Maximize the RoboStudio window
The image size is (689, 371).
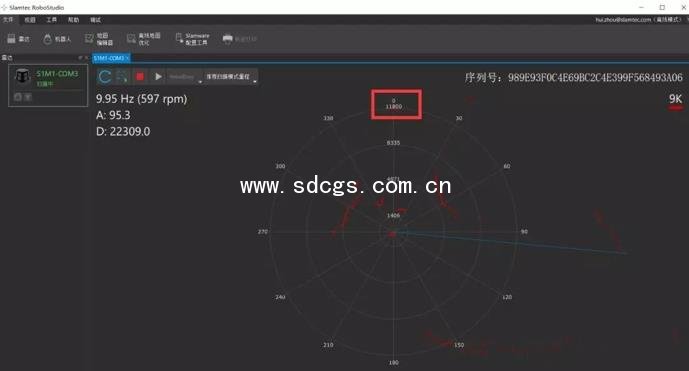pos(662,7)
